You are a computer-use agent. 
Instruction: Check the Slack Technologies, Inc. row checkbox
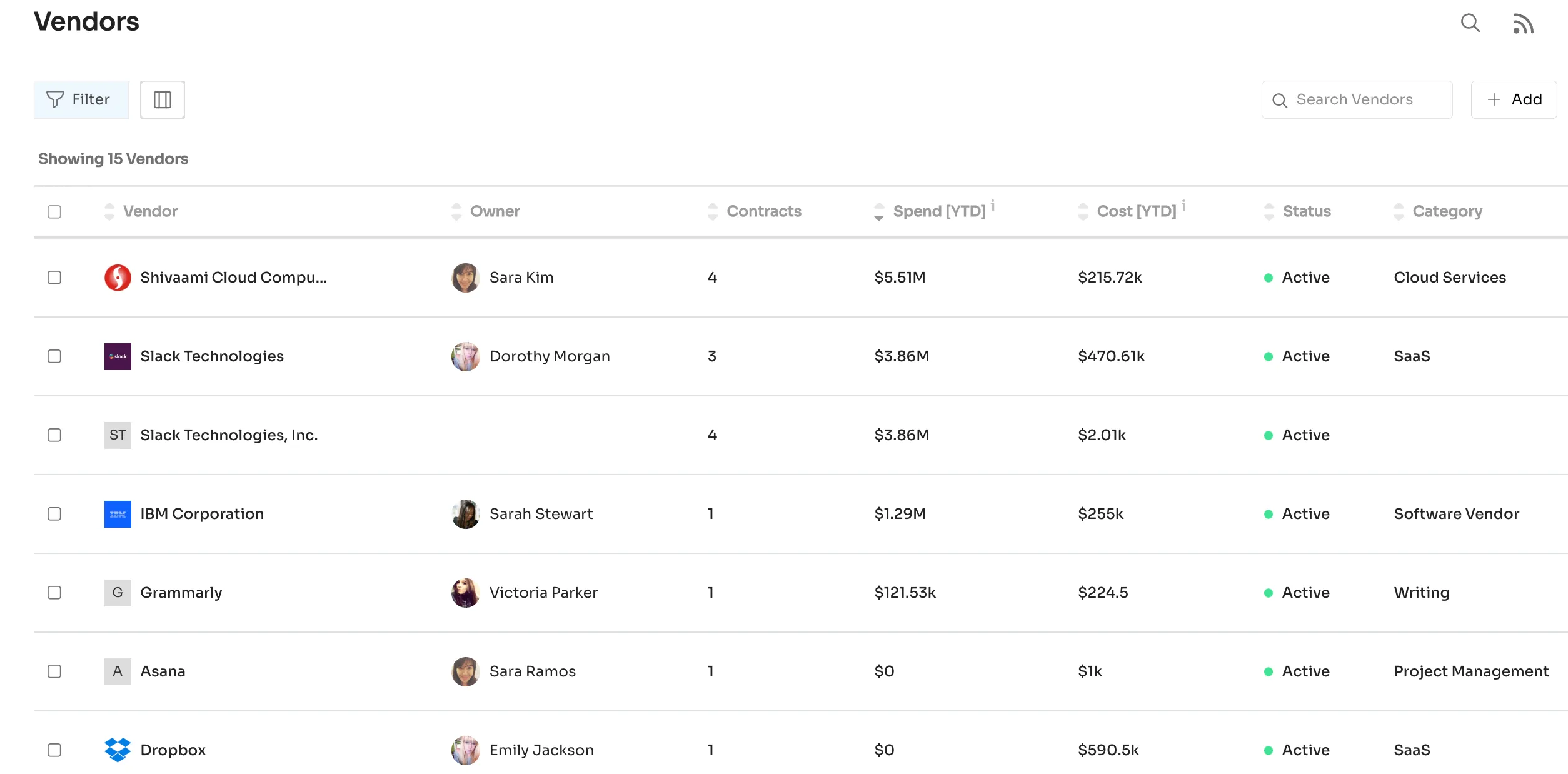54,435
